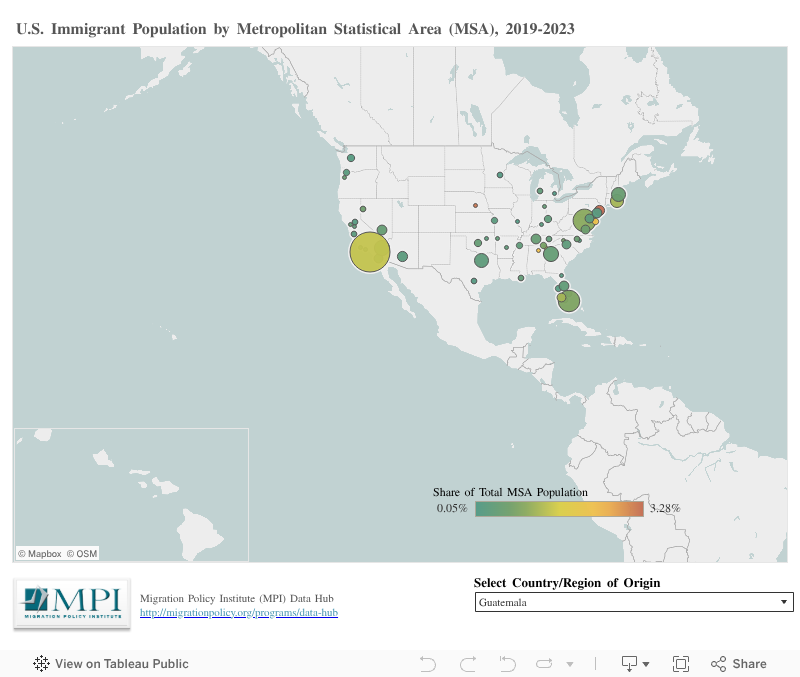Click the Boston area green bubble
The image size is (800, 677).
coord(618,194)
